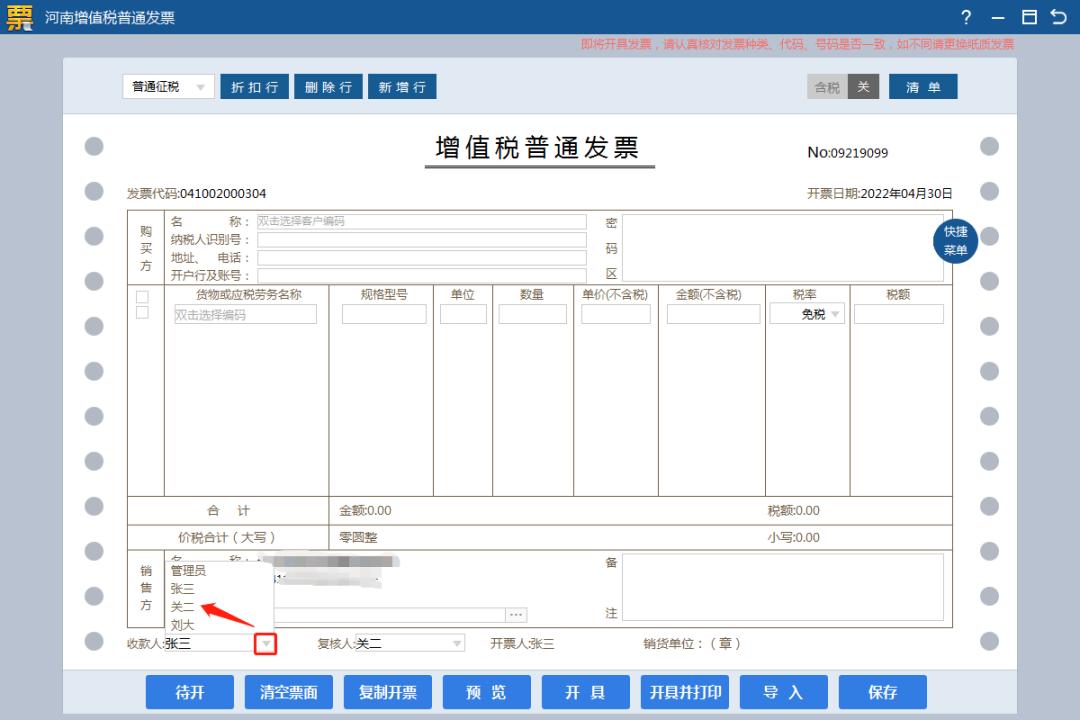The height and width of the screenshot is (720, 1080).
Task: Click the 保存 save button
Action: click(x=882, y=691)
